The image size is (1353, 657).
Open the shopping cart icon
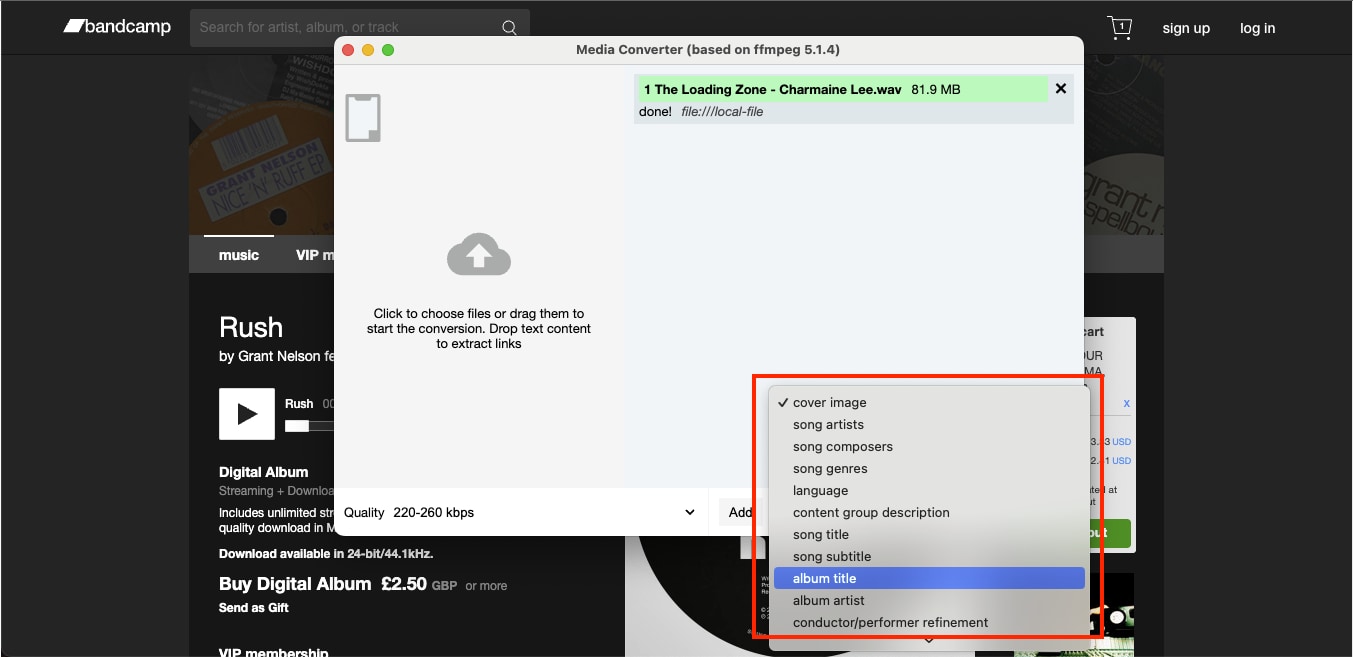point(1119,27)
